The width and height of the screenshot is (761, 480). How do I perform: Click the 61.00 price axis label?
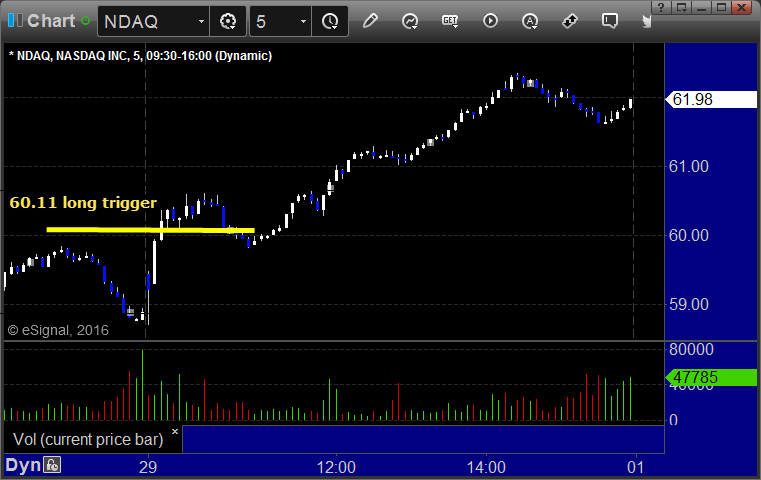click(689, 166)
